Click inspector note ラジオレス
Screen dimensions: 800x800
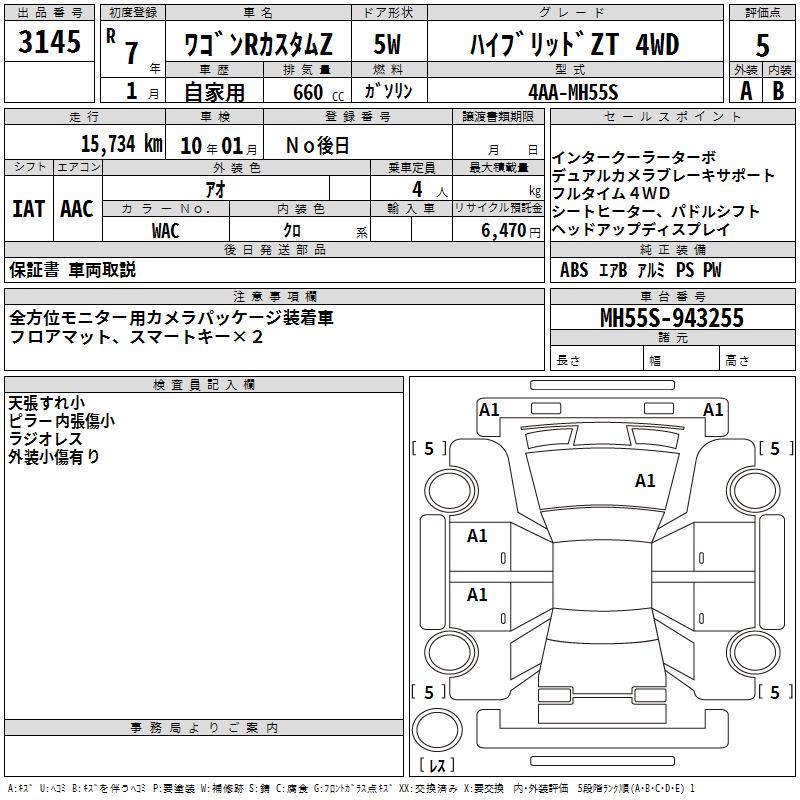click(x=45, y=439)
